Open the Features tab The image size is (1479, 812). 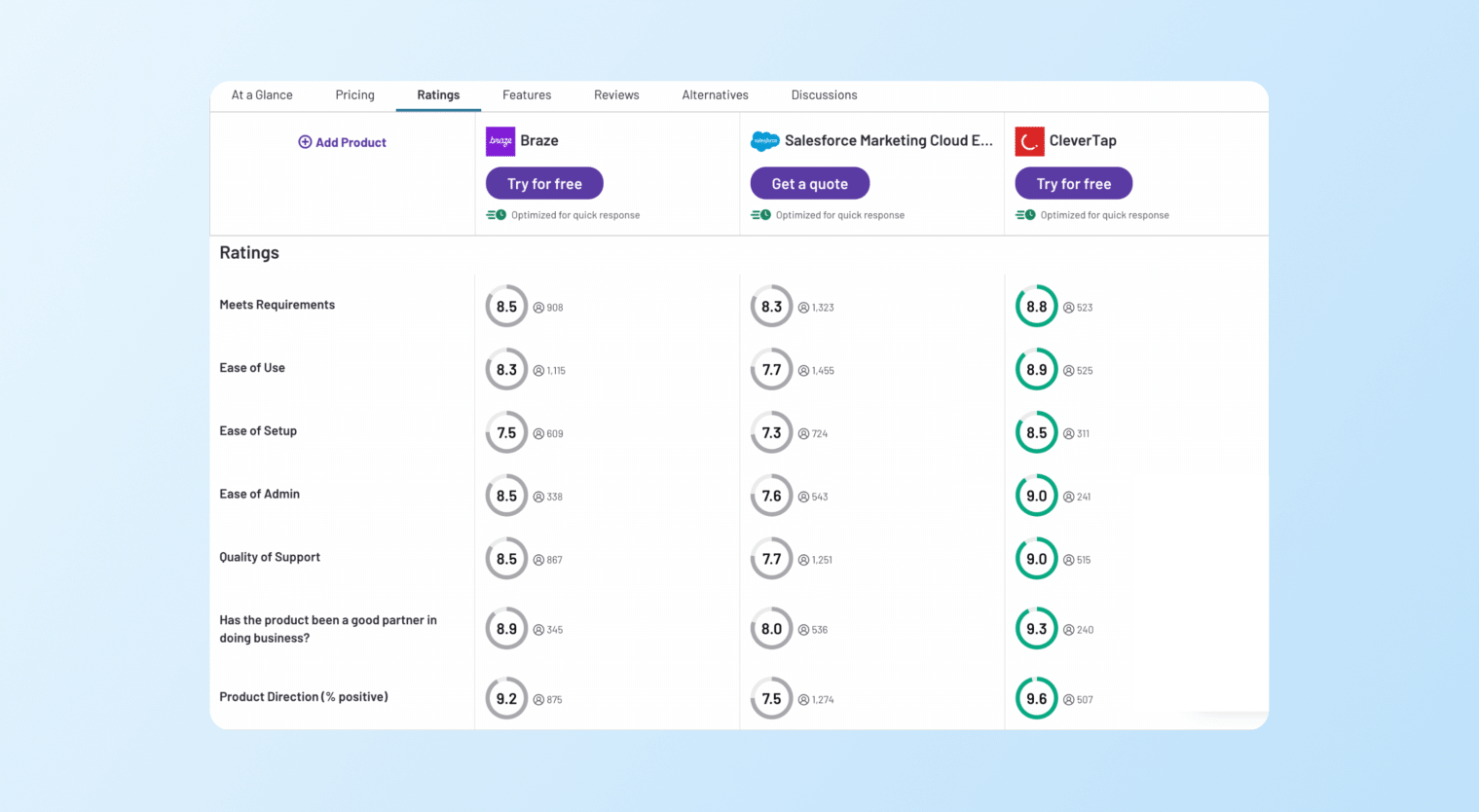527,95
